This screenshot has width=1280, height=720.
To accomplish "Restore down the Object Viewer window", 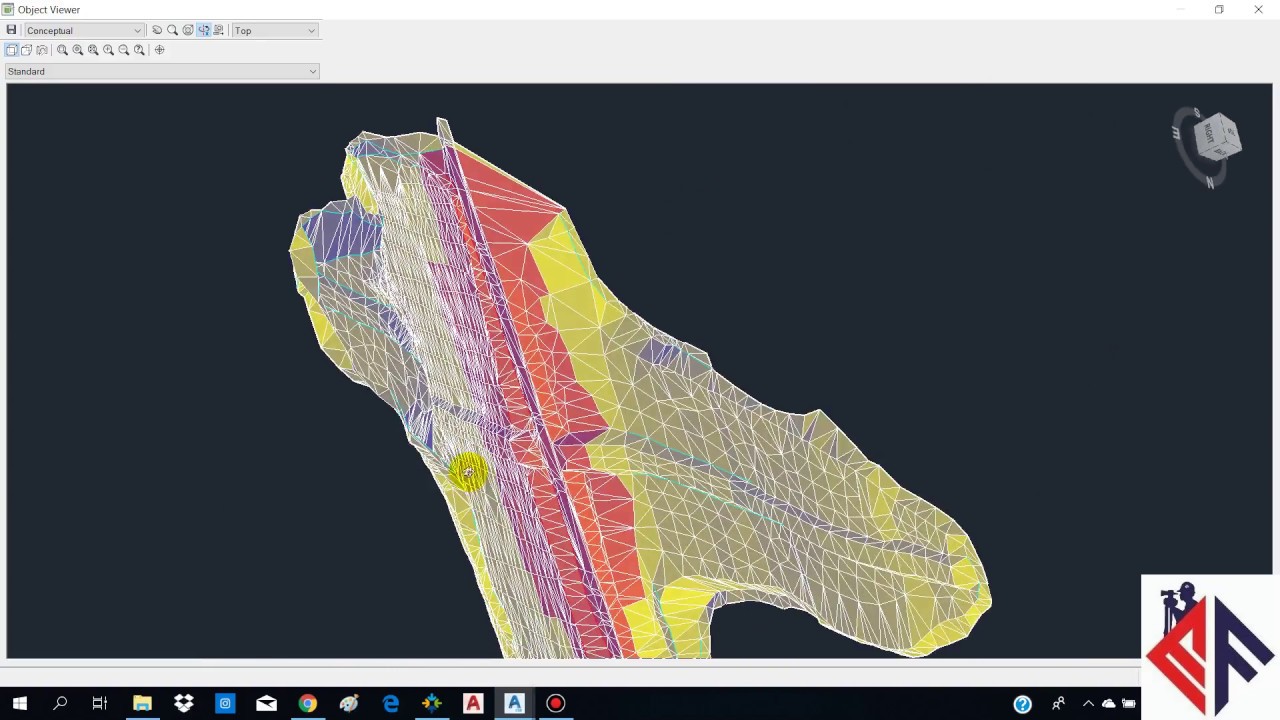I will [x=1219, y=10].
